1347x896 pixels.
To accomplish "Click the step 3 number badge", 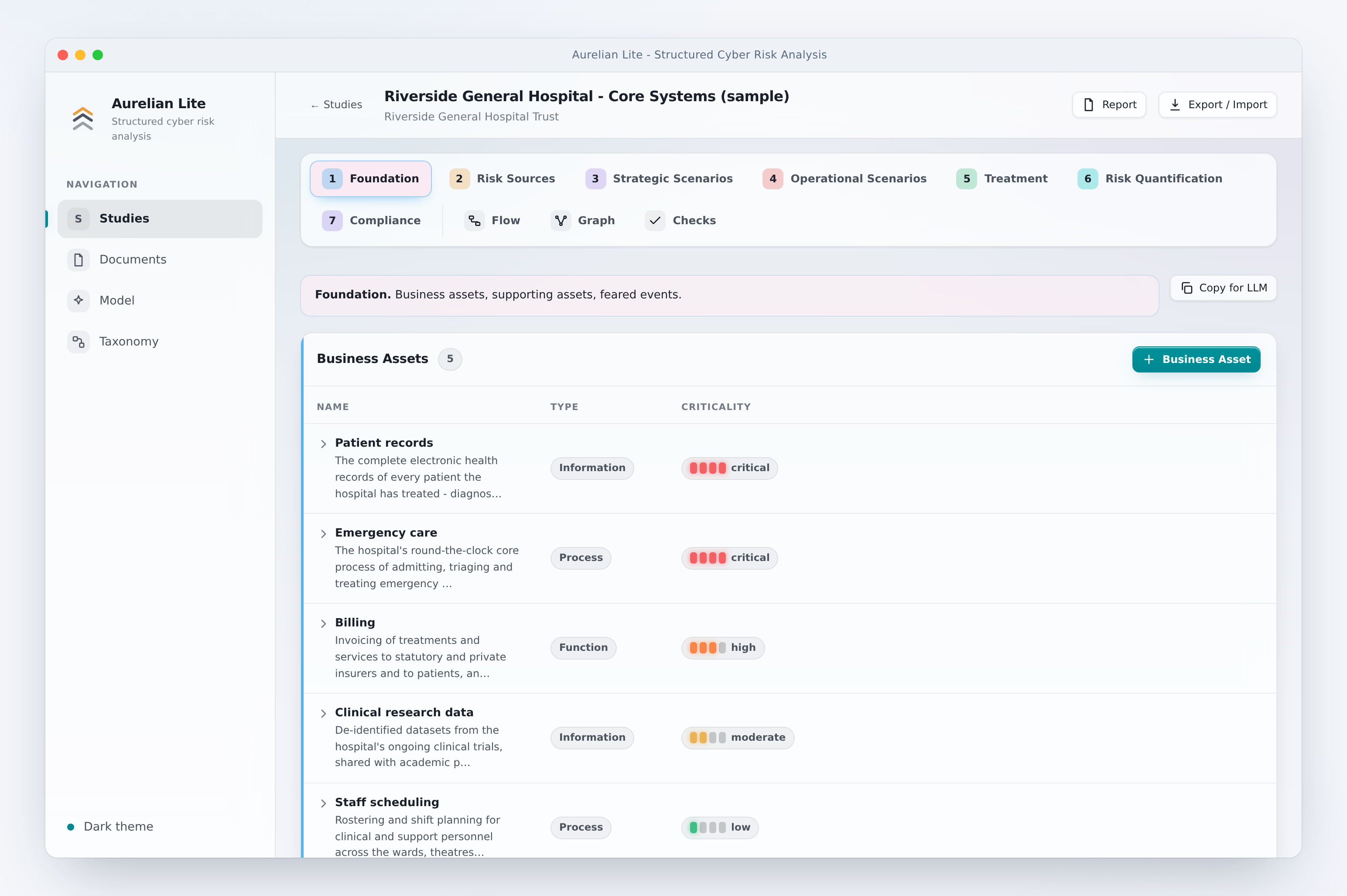I will tap(595, 179).
